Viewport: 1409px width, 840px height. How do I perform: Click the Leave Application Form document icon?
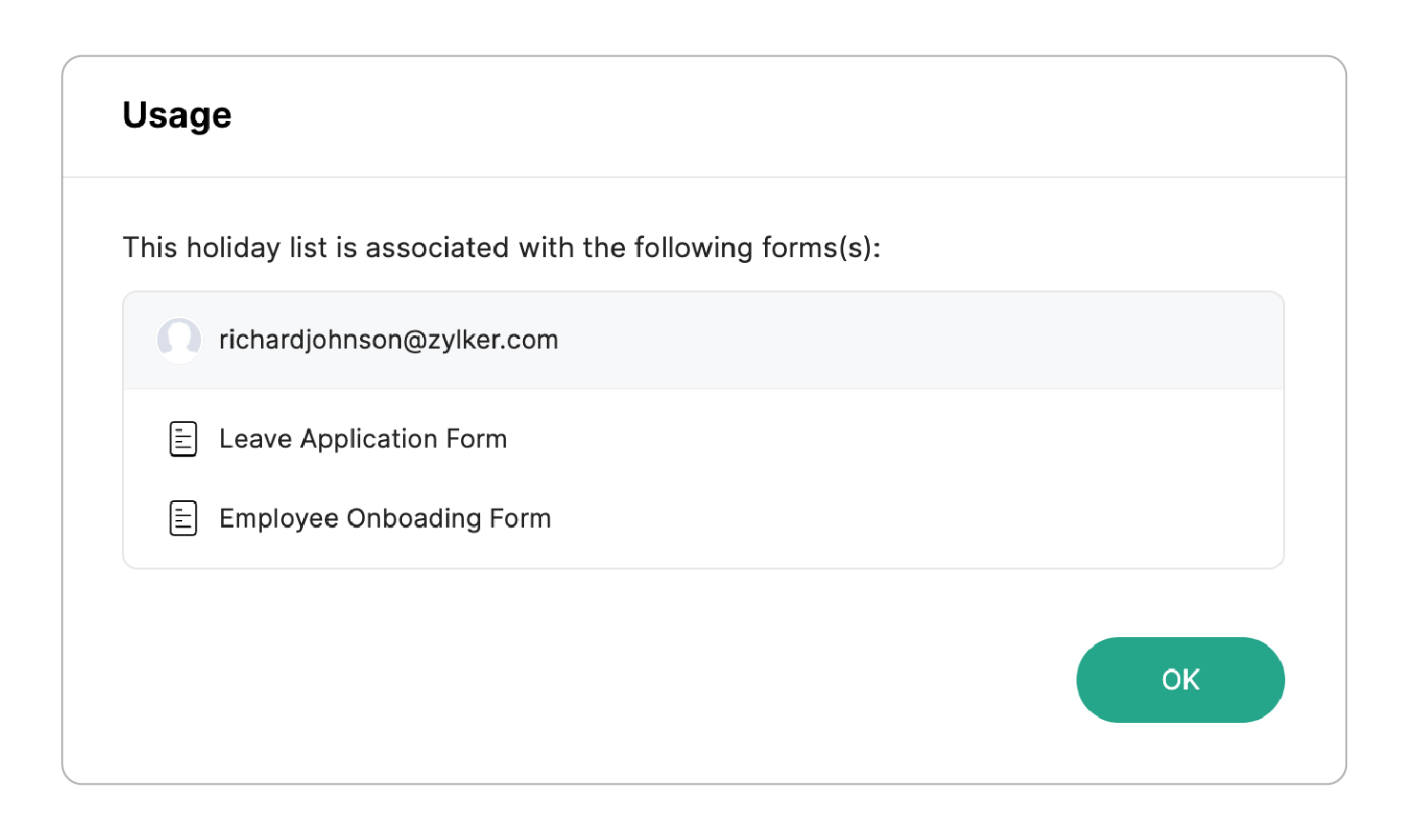(183, 439)
